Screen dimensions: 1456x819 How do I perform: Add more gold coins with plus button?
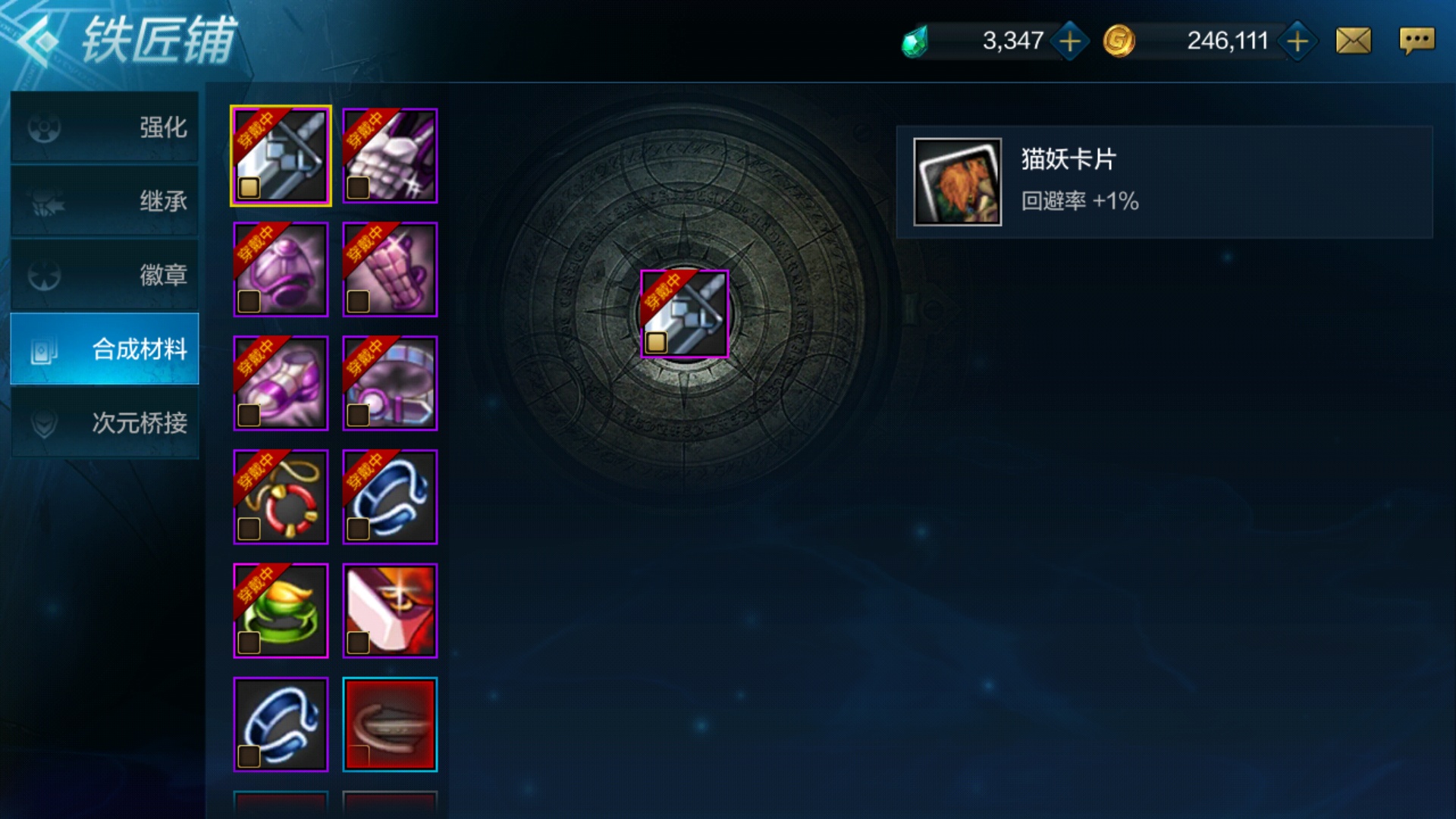[x=1298, y=41]
